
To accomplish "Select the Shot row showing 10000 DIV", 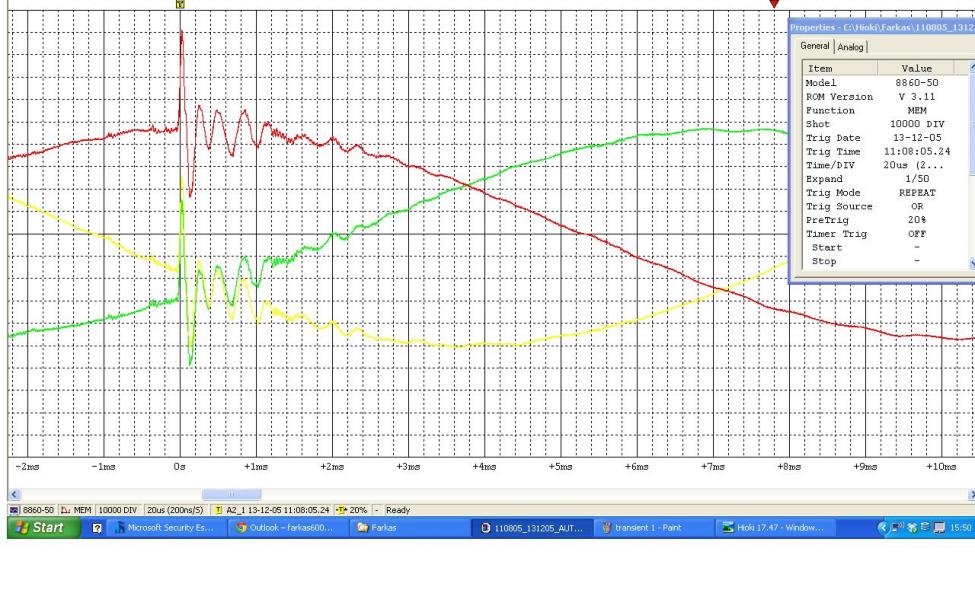I will [885, 124].
